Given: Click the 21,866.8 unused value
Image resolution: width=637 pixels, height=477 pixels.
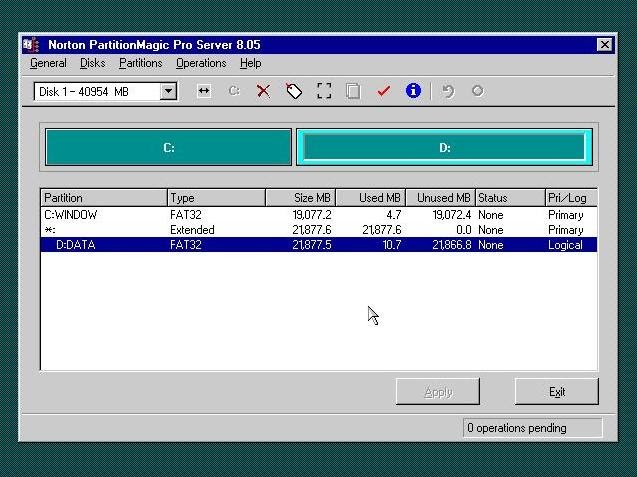Looking at the screenshot, I should [452, 245].
